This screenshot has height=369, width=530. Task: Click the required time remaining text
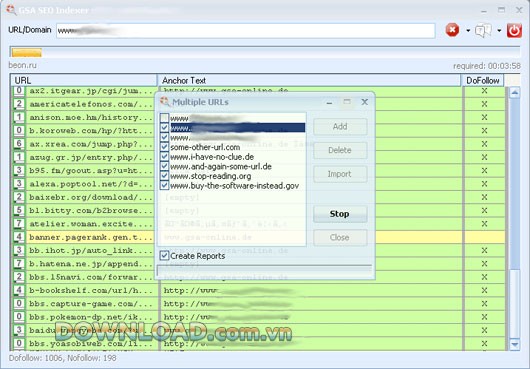(x=487, y=66)
